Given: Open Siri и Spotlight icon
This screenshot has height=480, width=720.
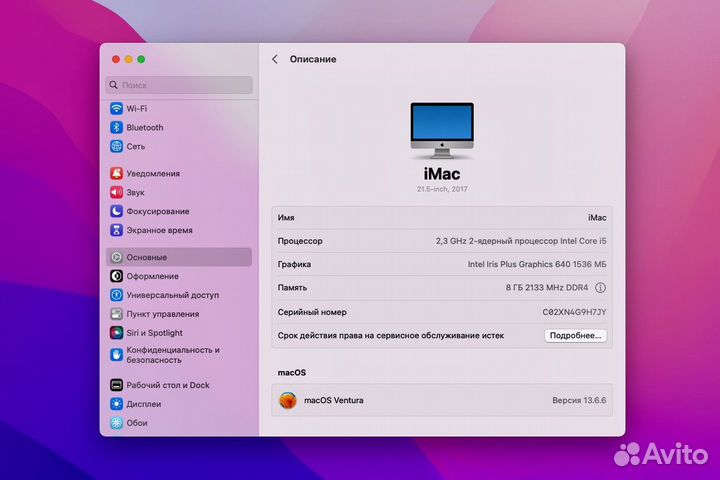Looking at the screenshot, I should click(117, 333).
